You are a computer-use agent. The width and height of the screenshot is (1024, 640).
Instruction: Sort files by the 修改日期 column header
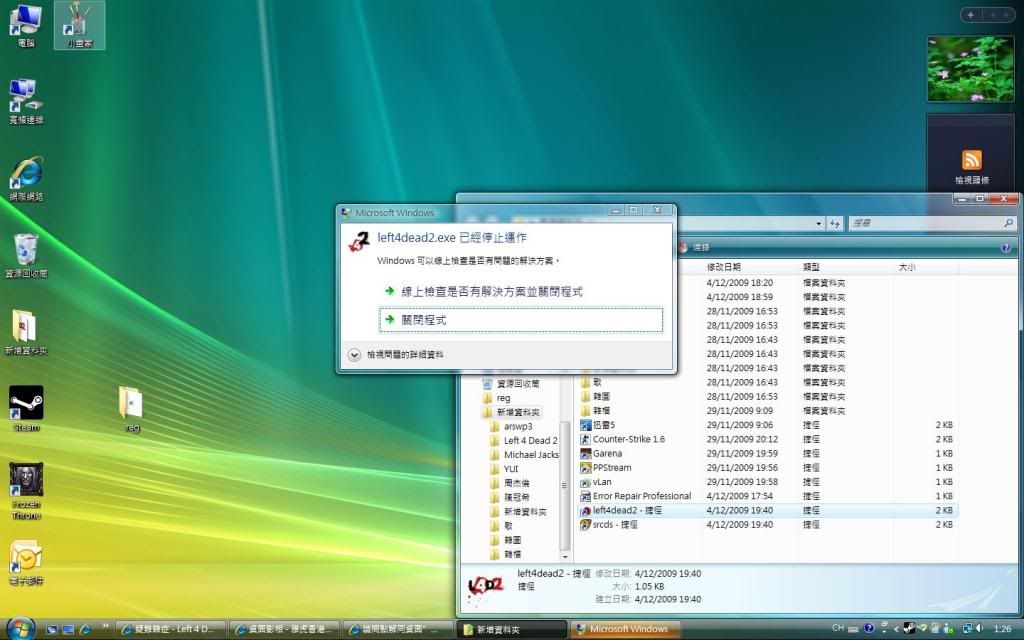pos(724,267)
